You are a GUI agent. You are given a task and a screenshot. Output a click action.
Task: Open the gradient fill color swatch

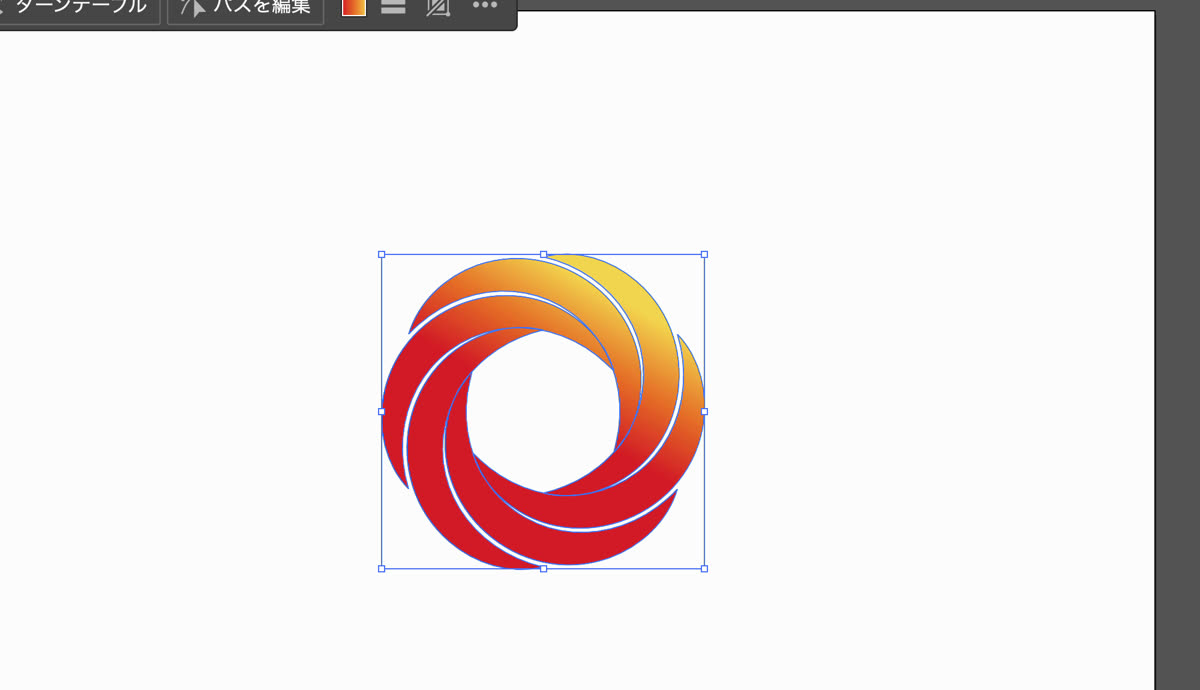coord(354,6)
